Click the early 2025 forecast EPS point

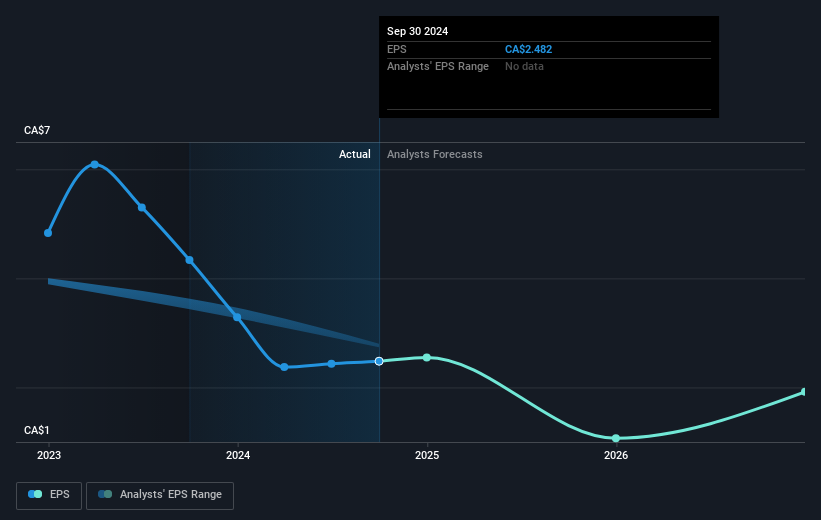(x=427, y=358)
